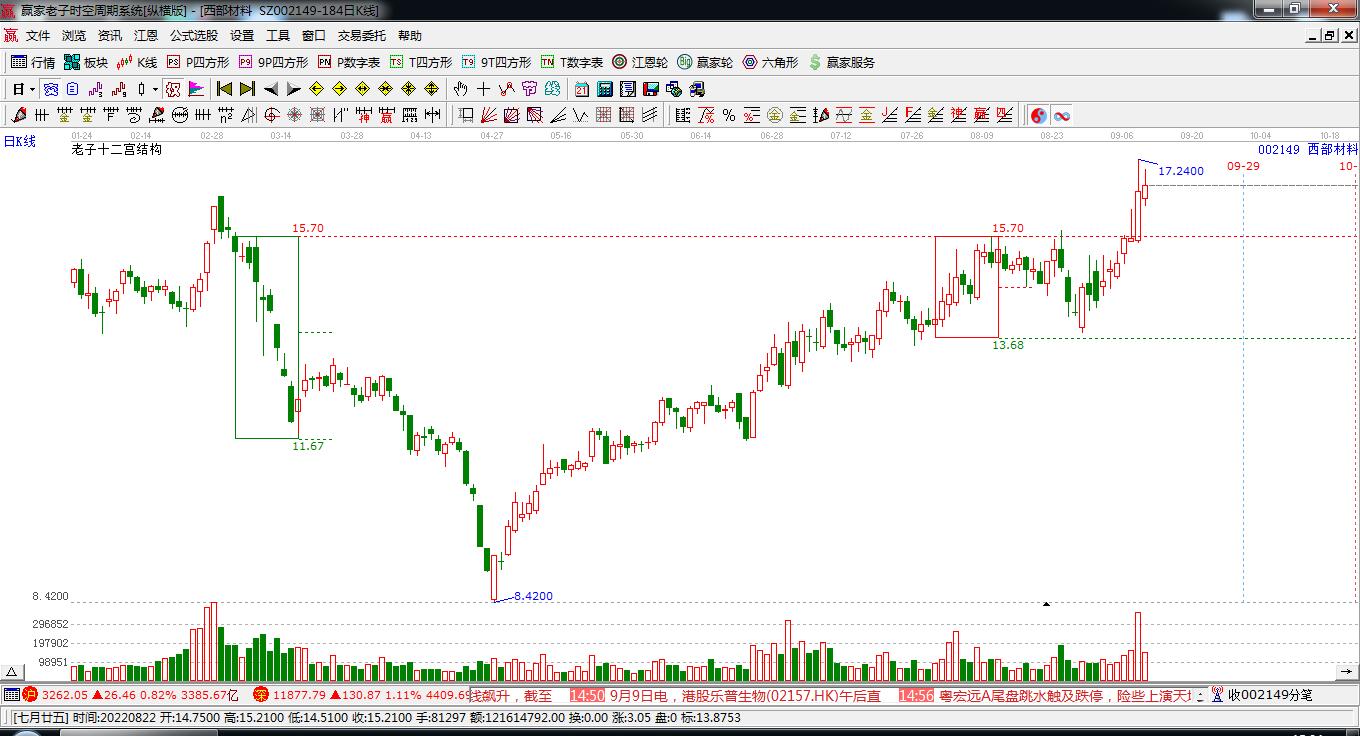Click the red-blue yin-yang icon
The image size is (1360, 736).
coord(1038,115)
